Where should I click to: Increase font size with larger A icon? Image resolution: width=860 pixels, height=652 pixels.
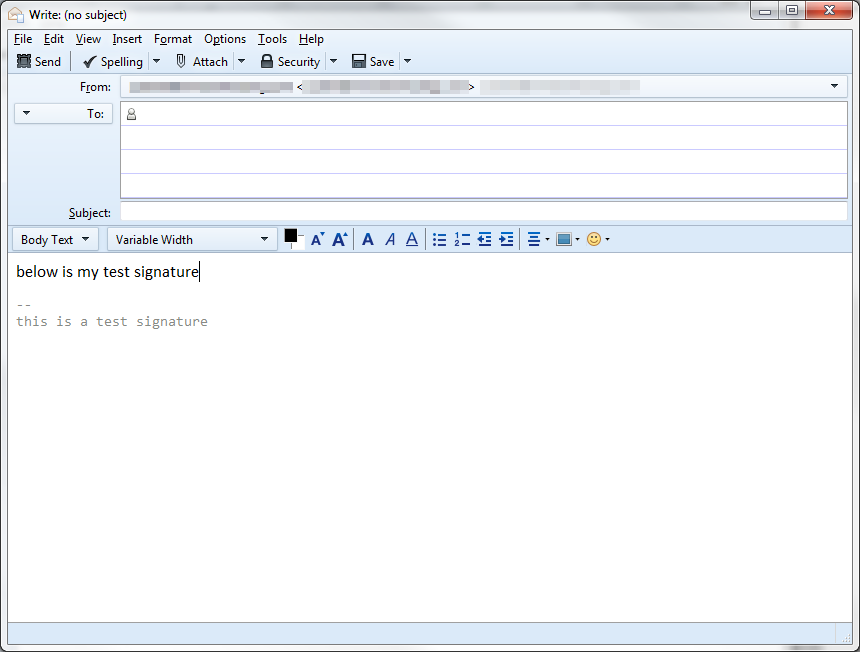pos(340,240)
